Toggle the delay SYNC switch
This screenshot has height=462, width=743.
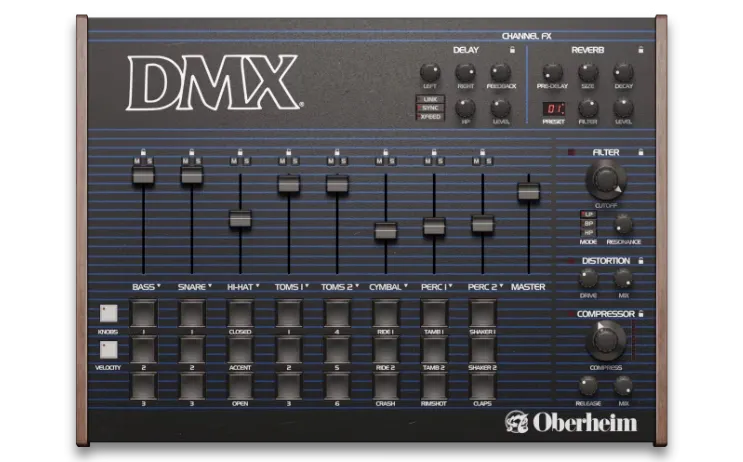click(430, 108)
